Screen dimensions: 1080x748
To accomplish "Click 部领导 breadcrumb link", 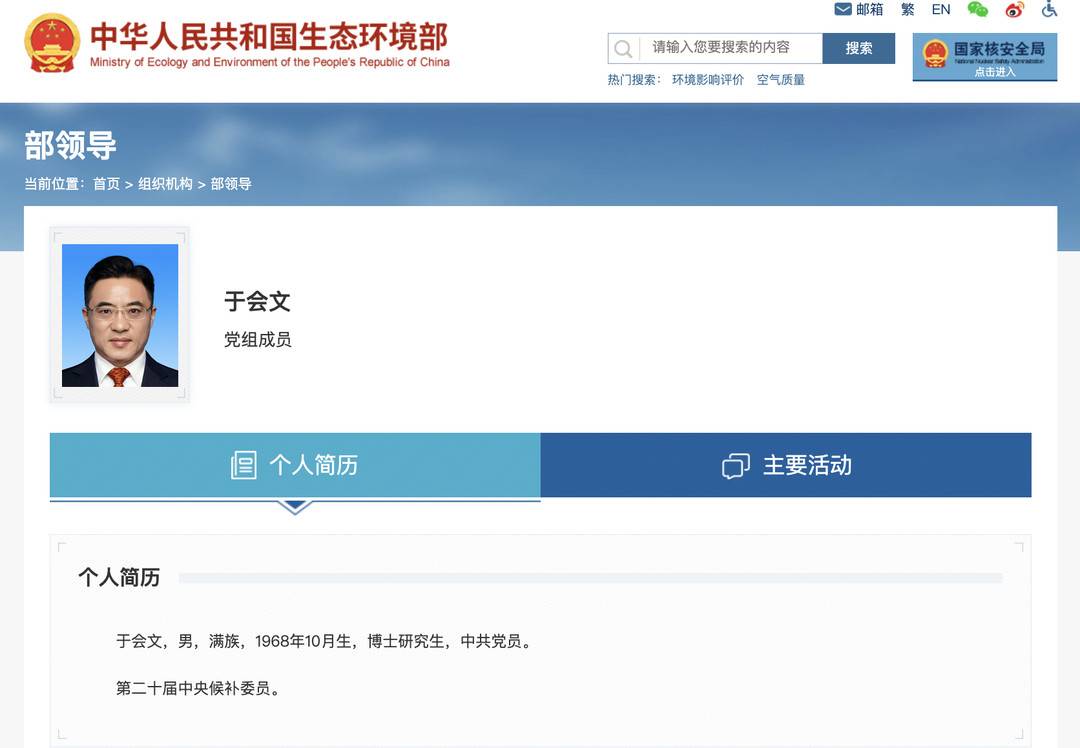I will (231, 184).
